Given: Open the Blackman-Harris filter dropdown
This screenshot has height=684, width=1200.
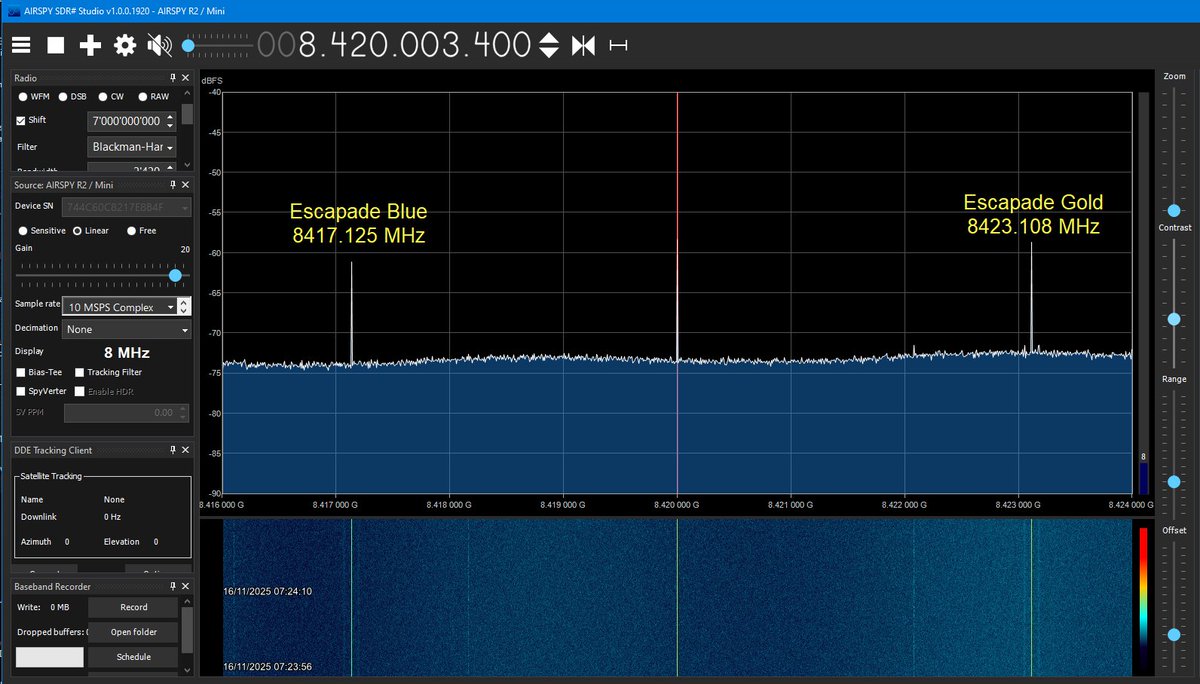Looking at the screenshot, I should [133, 146].
